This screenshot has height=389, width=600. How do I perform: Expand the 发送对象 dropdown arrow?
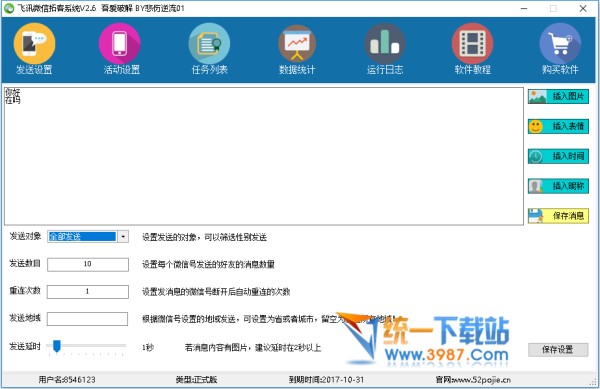pos(123,237)
